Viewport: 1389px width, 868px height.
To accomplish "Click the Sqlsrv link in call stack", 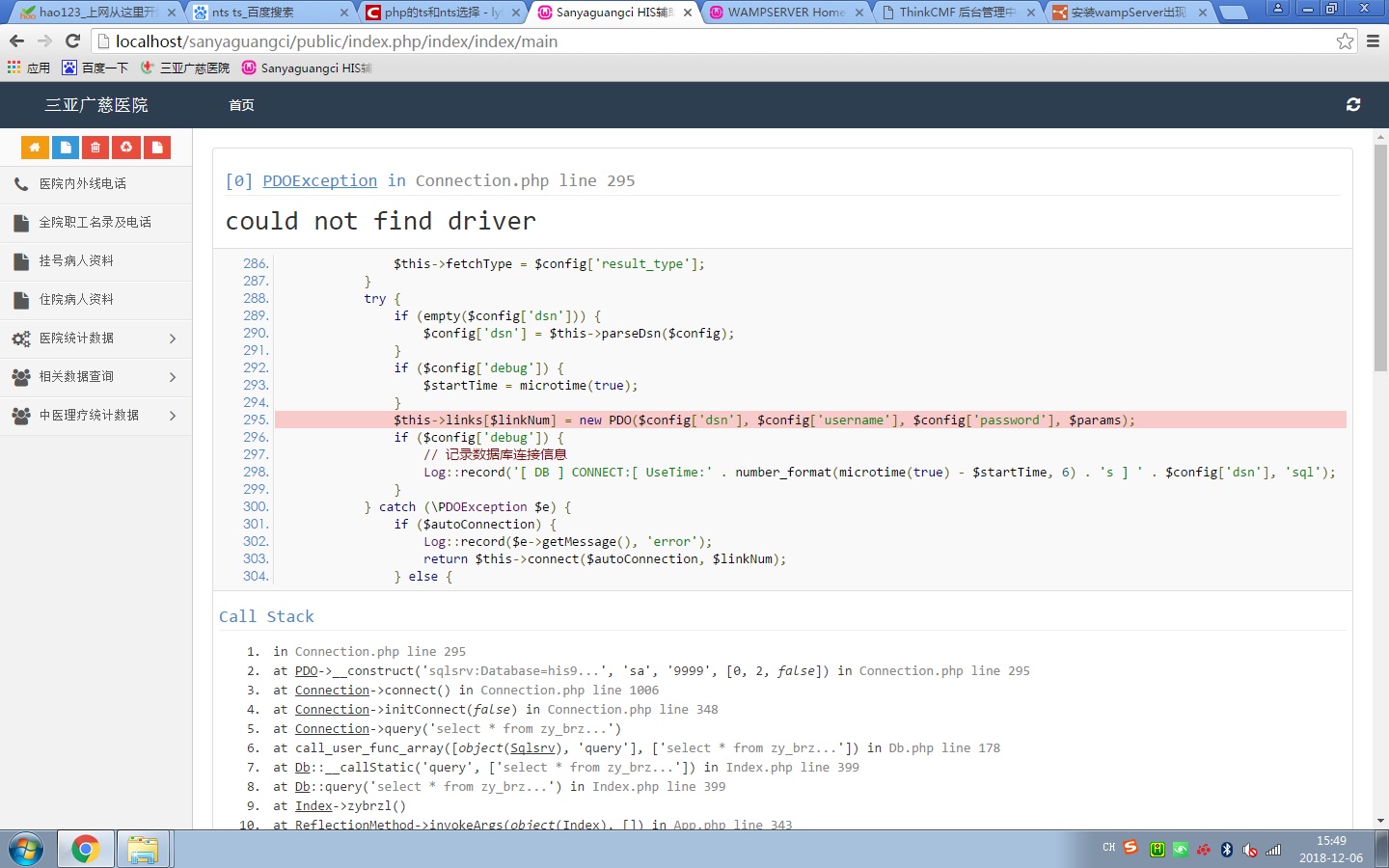I will click(532, 747).
